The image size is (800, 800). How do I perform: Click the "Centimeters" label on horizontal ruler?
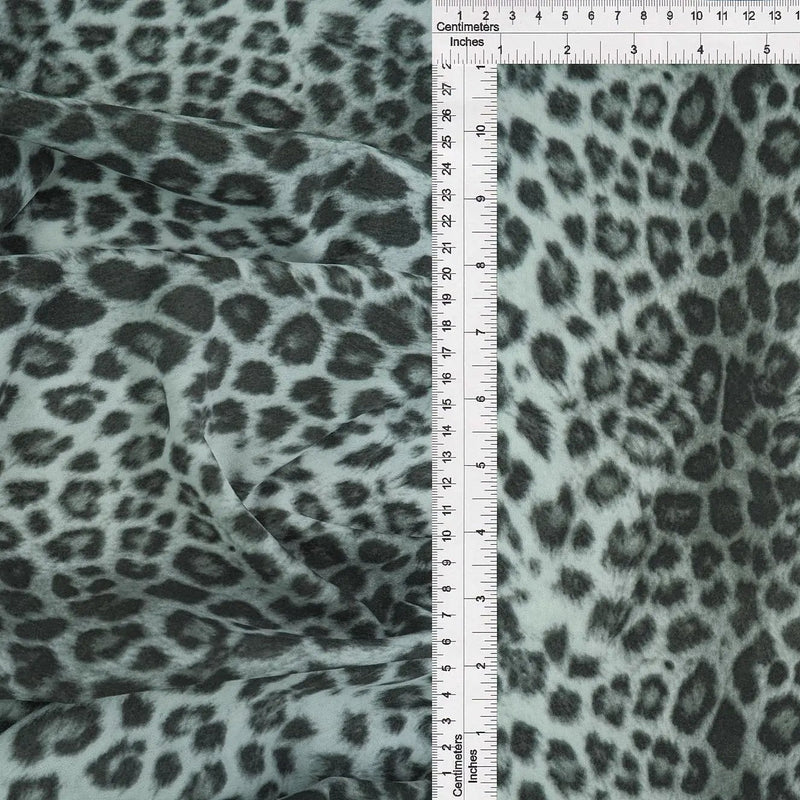pos(467,27)
